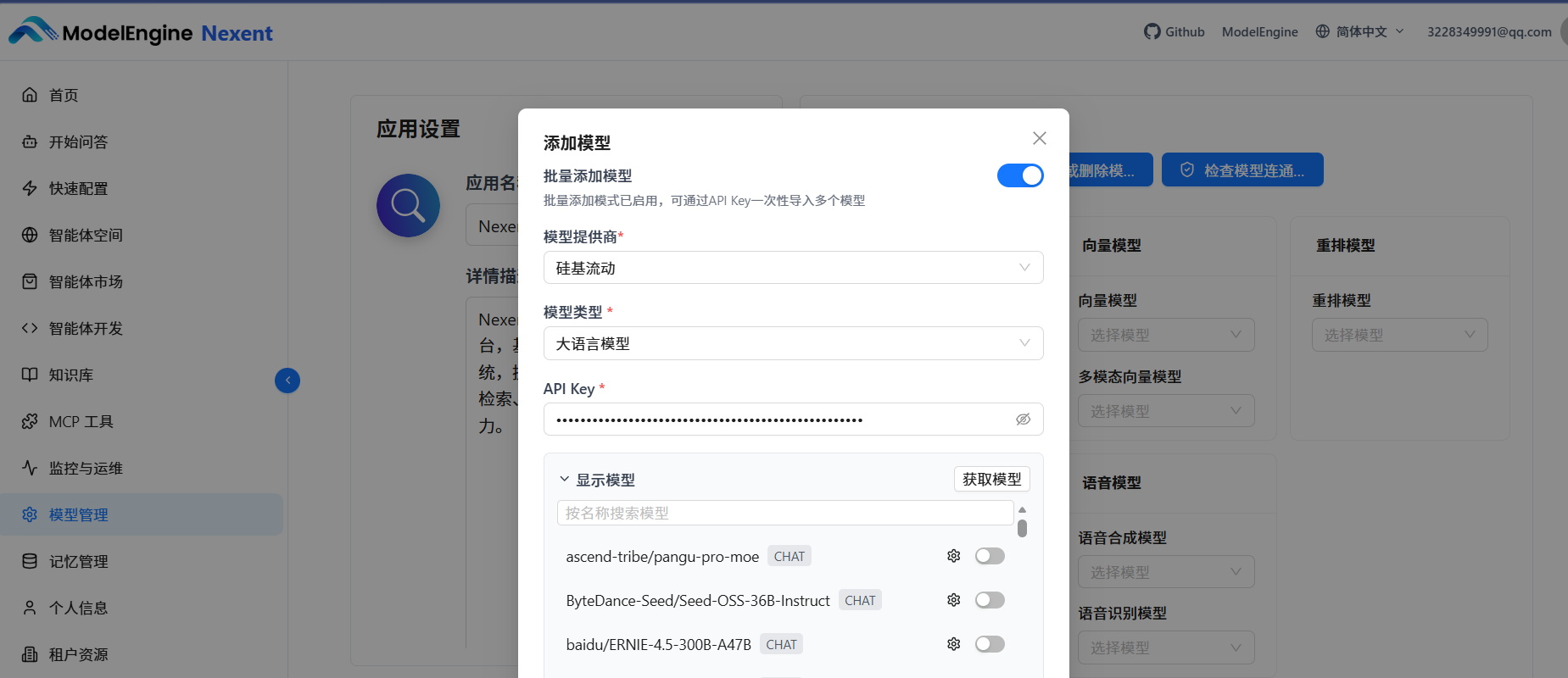Reveal the API Key with eye icon

(1024, 420)
